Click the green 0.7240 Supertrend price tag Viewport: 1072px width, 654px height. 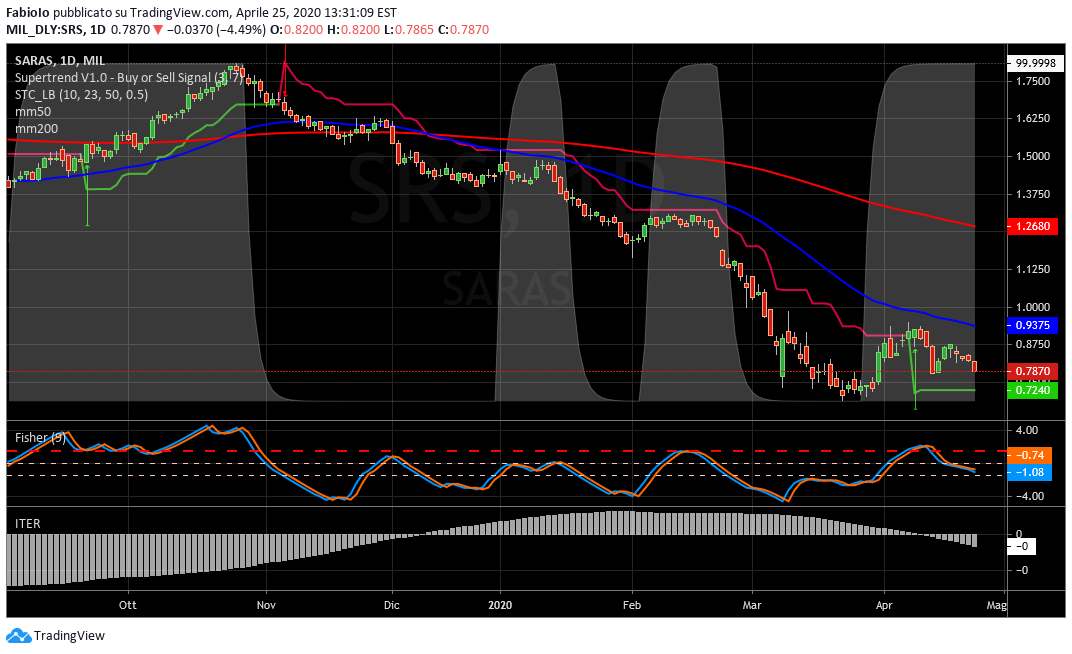[1031, 390]
